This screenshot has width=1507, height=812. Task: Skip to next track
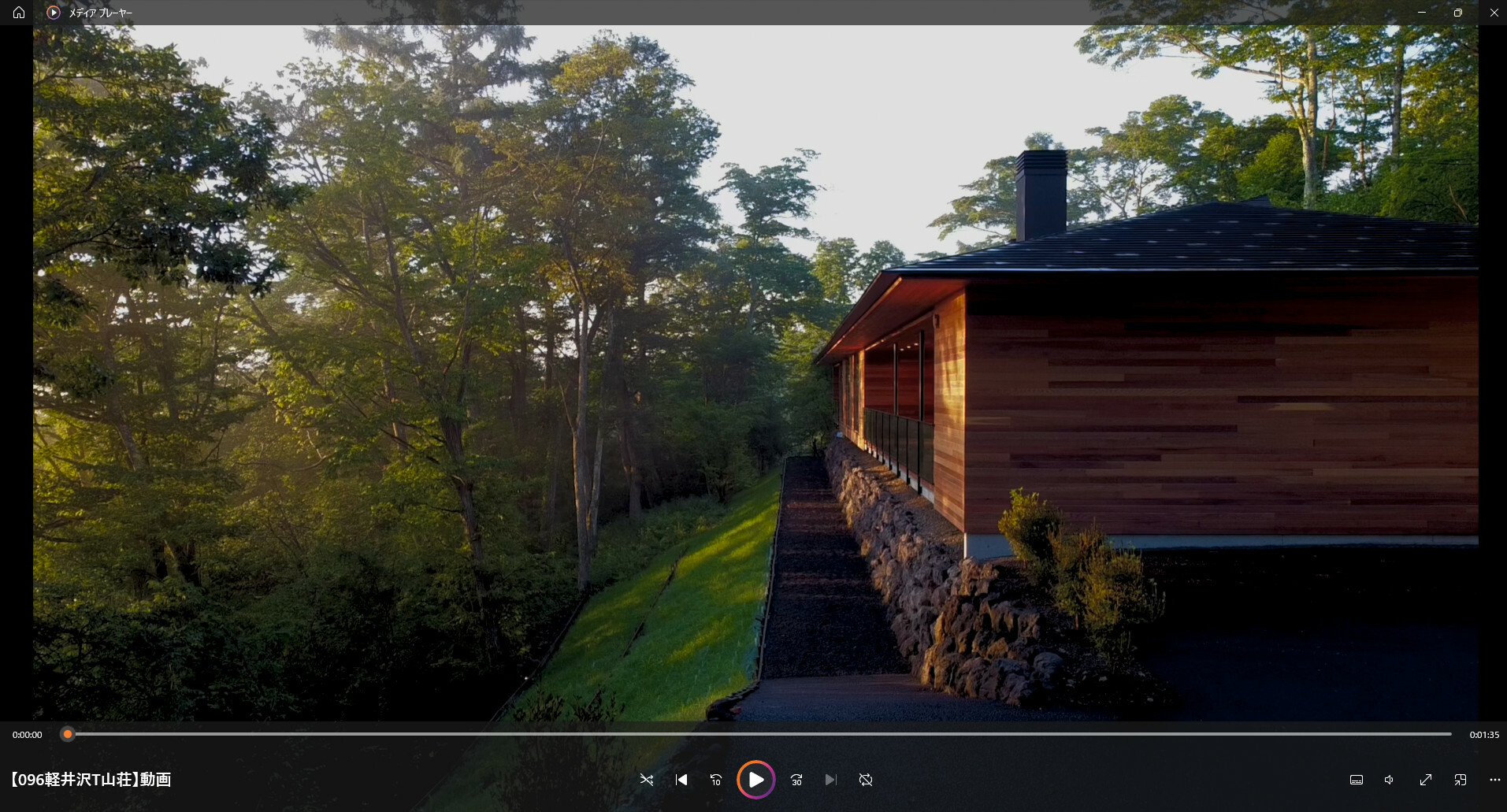pyautogui.click(x=831, y=780)
